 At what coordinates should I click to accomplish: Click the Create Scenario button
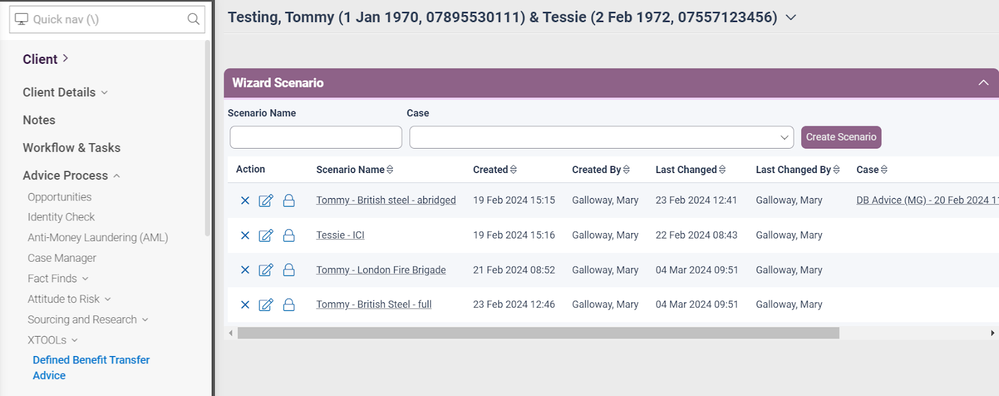[x=841, y=137]
